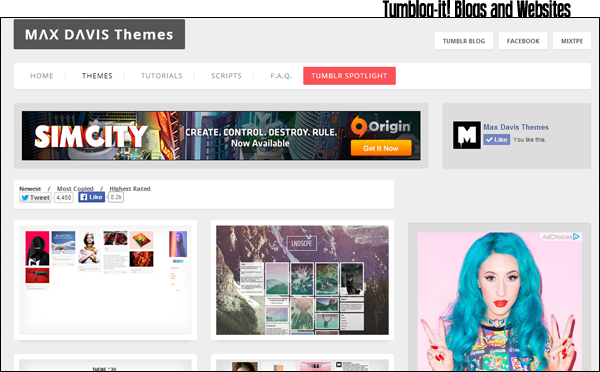Click the Tweet button
The height and width of the screenshot is (372, 600).
[x=35, y=197]
